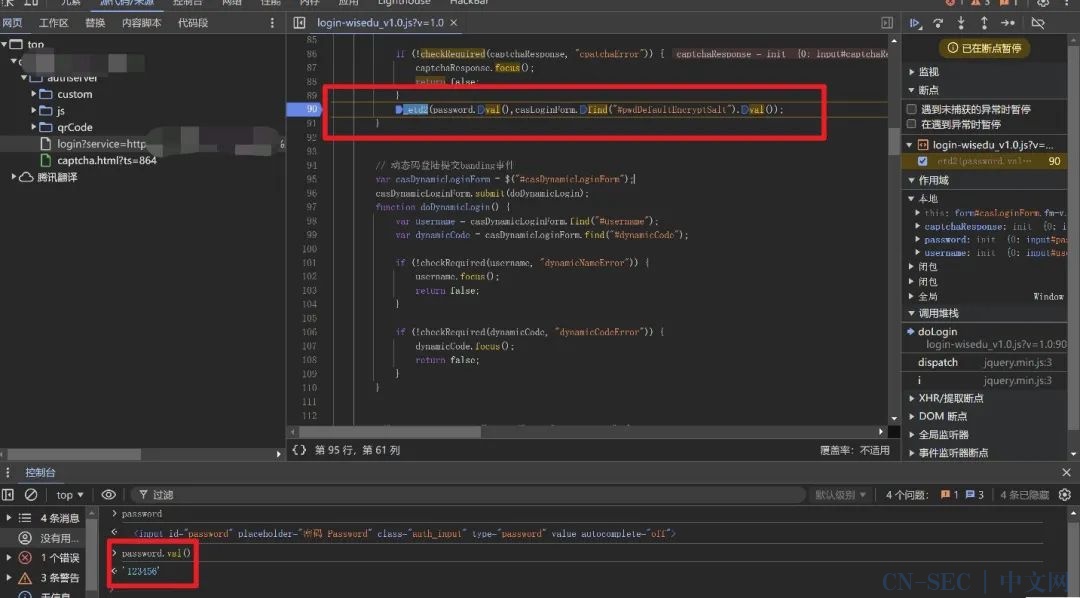
Task: Click the 4 条已隐藏 hidden messages text
Action: coord(1024,495)
